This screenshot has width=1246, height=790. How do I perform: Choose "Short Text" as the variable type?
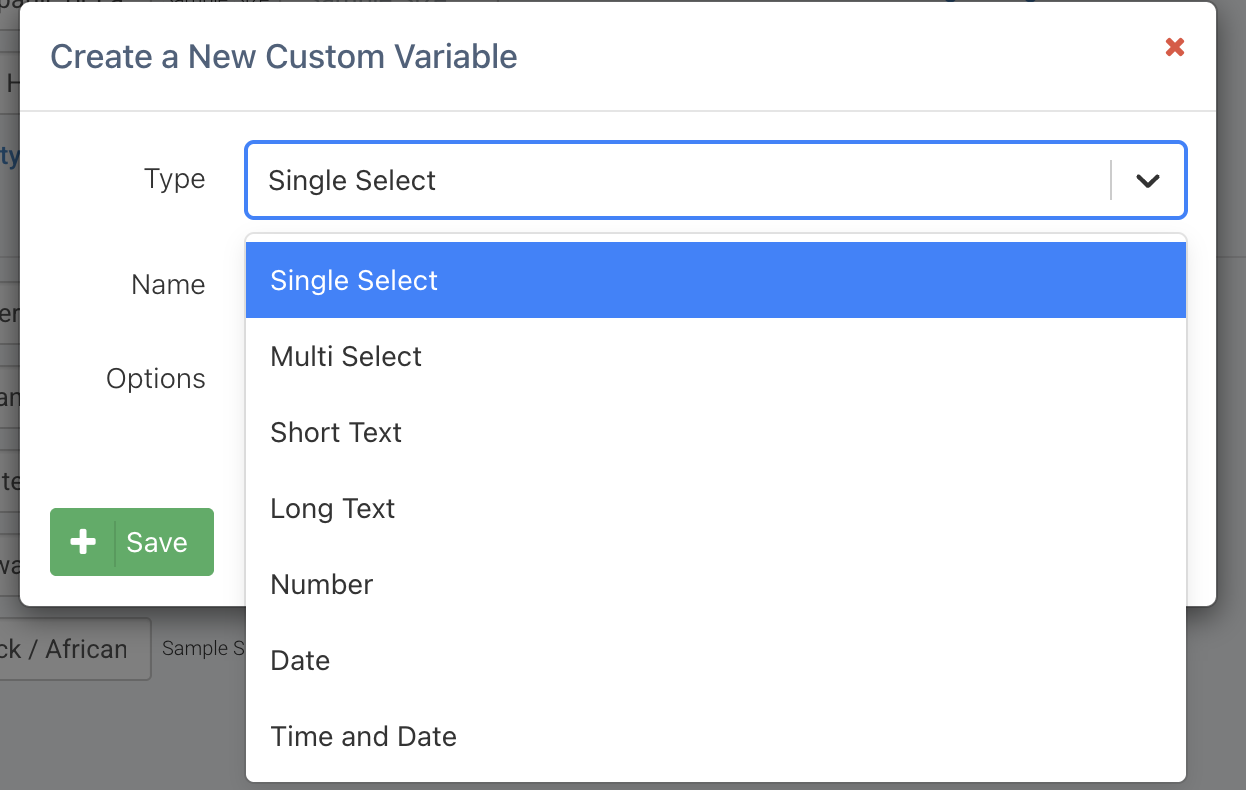335,432
